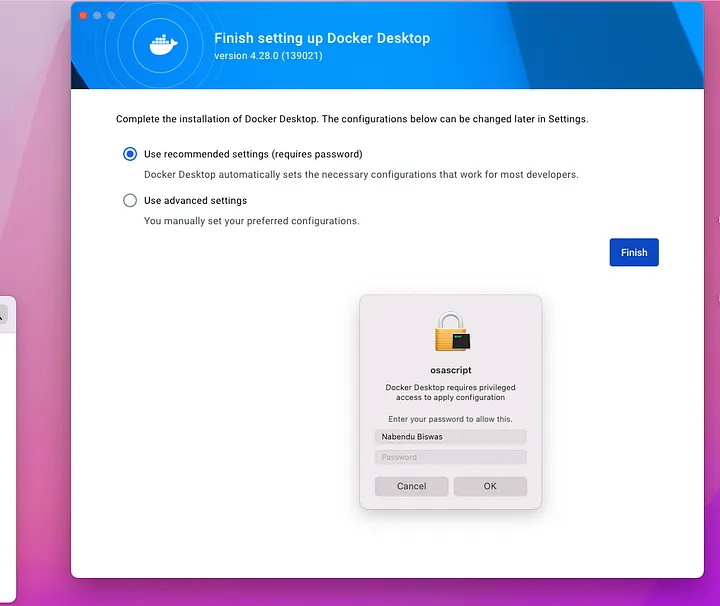Click 'You manually set your preferred configurations.' text

(x=252, y=221)
